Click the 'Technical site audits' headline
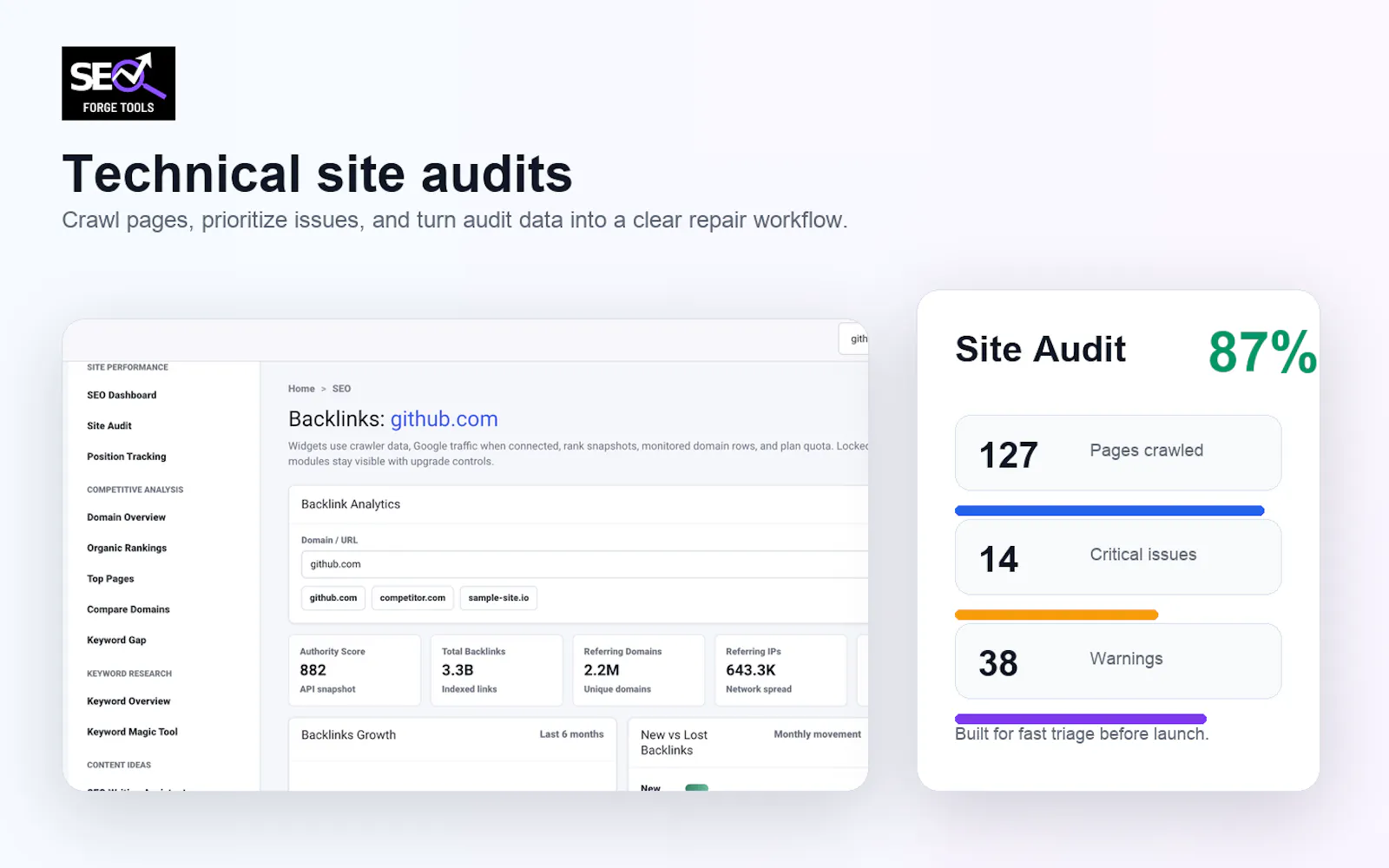Screen dimensions: 1389x868 point(317,174)
